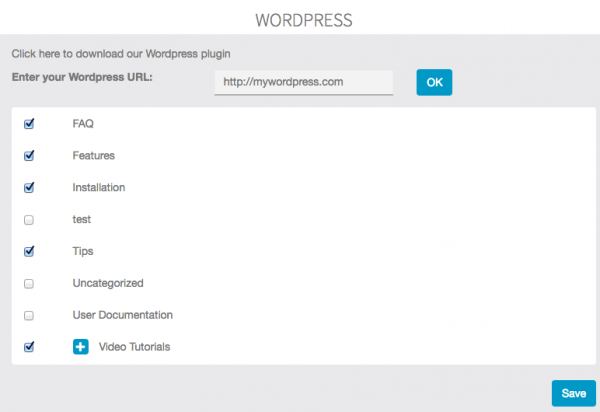Click the Tips category label

click(x=83, y=251)
